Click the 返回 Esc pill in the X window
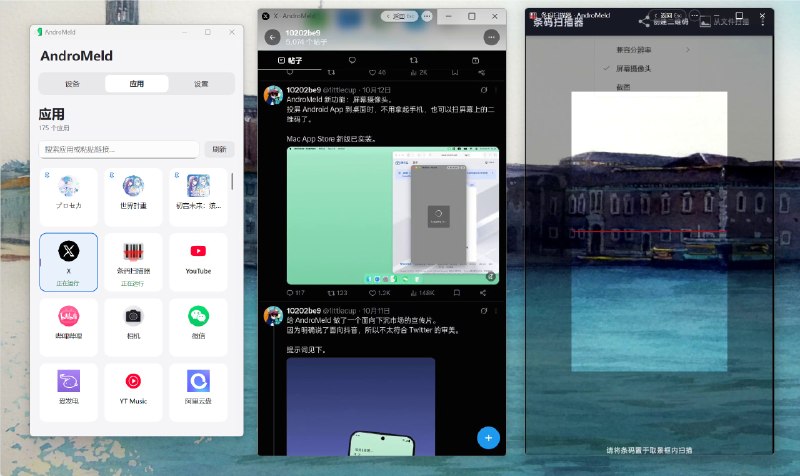800x476 pixels. (400, 16)
